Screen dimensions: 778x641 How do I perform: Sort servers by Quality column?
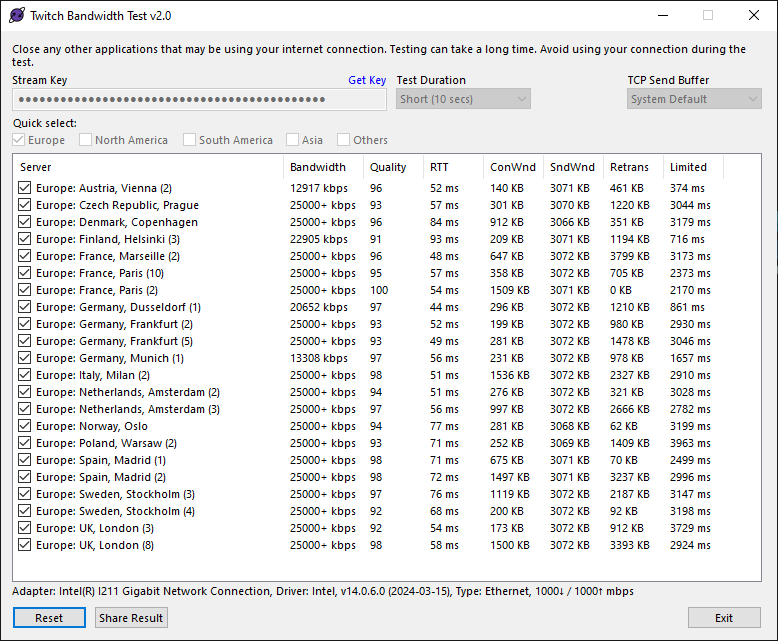point(388,167)
